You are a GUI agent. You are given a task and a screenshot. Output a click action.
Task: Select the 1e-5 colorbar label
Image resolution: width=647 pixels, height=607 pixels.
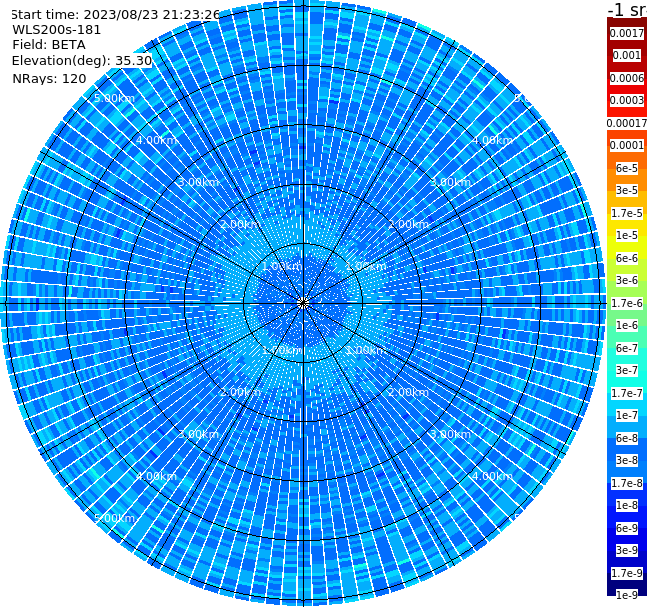627,235
